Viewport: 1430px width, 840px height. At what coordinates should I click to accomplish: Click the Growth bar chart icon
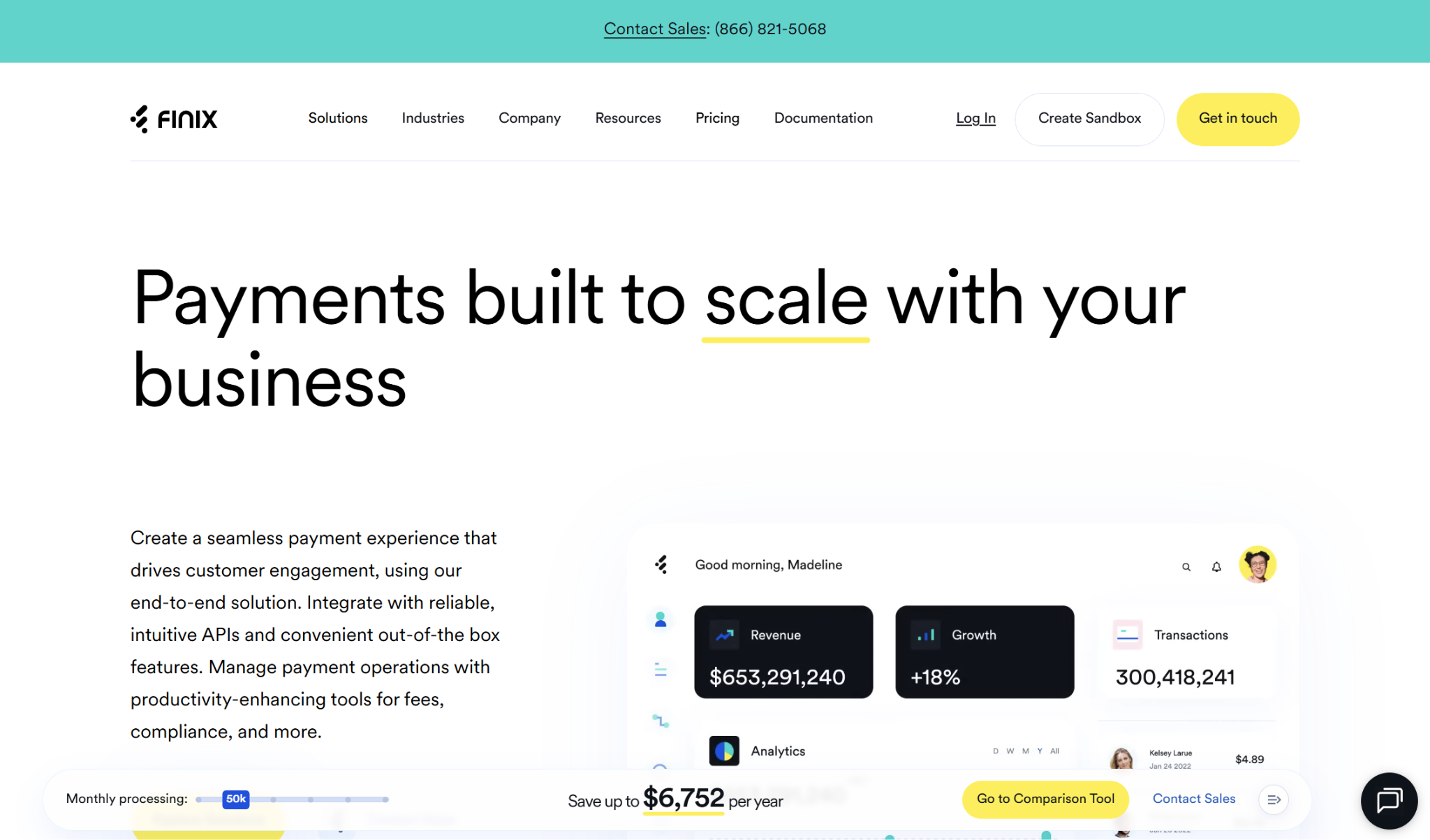click(926, 635)
